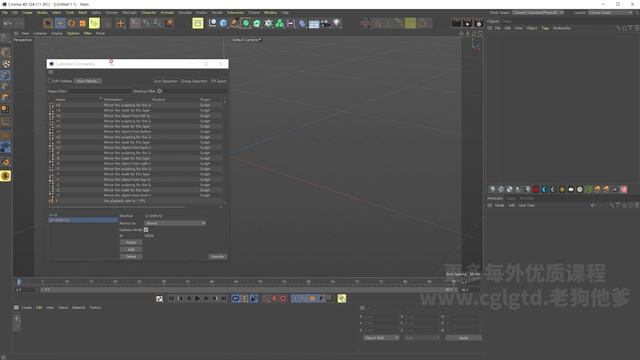Click the Add button under Assign
This screenshot has height=360, width=640.
pos(131,249)
